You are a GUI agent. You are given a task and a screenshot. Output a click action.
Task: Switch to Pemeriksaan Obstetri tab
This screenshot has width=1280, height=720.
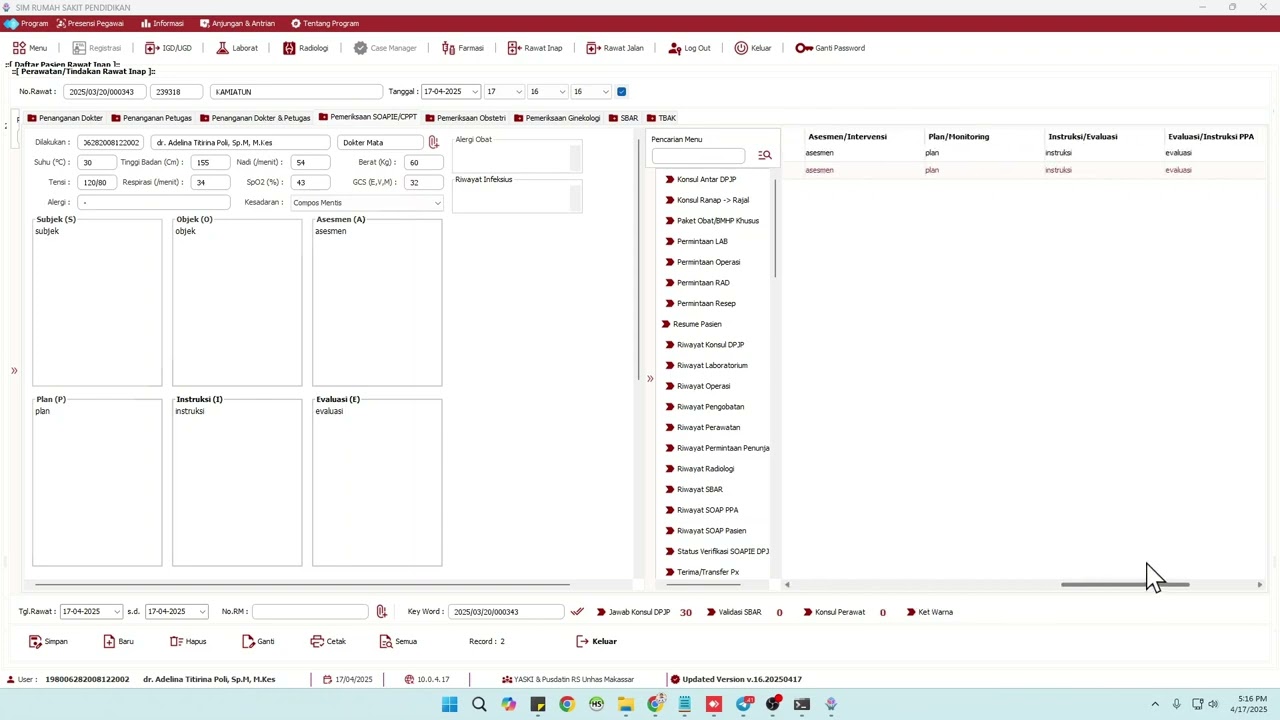pos(465,118)
